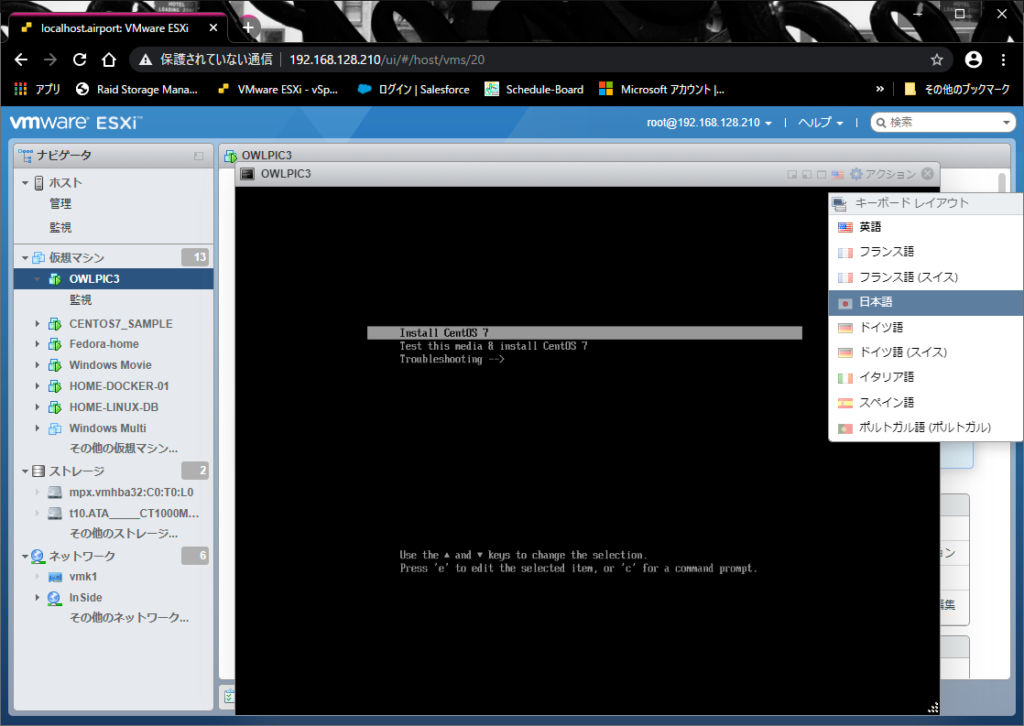1024x726 pixels.
Task: Open the Chrome three-dot menu
Action: (1004, 60)
